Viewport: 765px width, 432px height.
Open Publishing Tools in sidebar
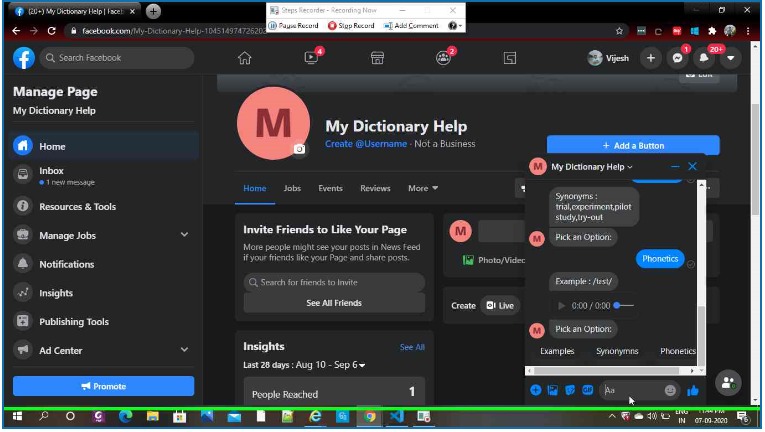click(104, 322)
